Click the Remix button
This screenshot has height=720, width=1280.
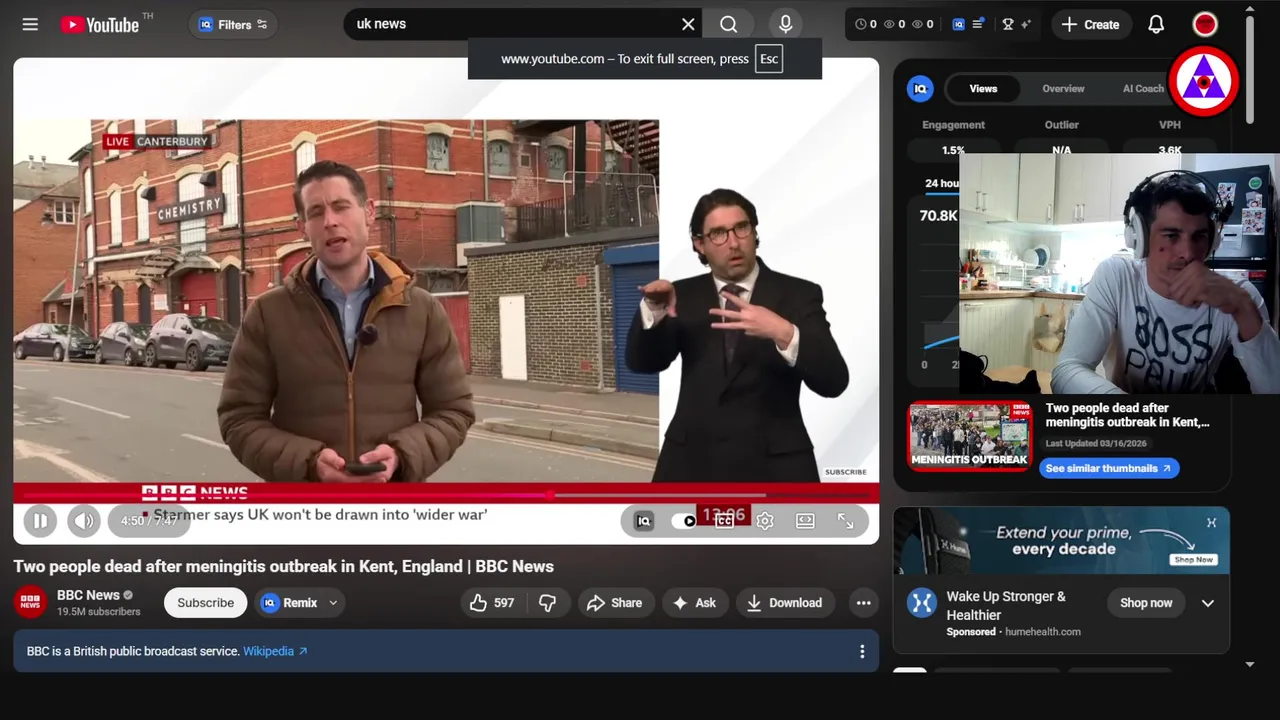click(289, 602)
